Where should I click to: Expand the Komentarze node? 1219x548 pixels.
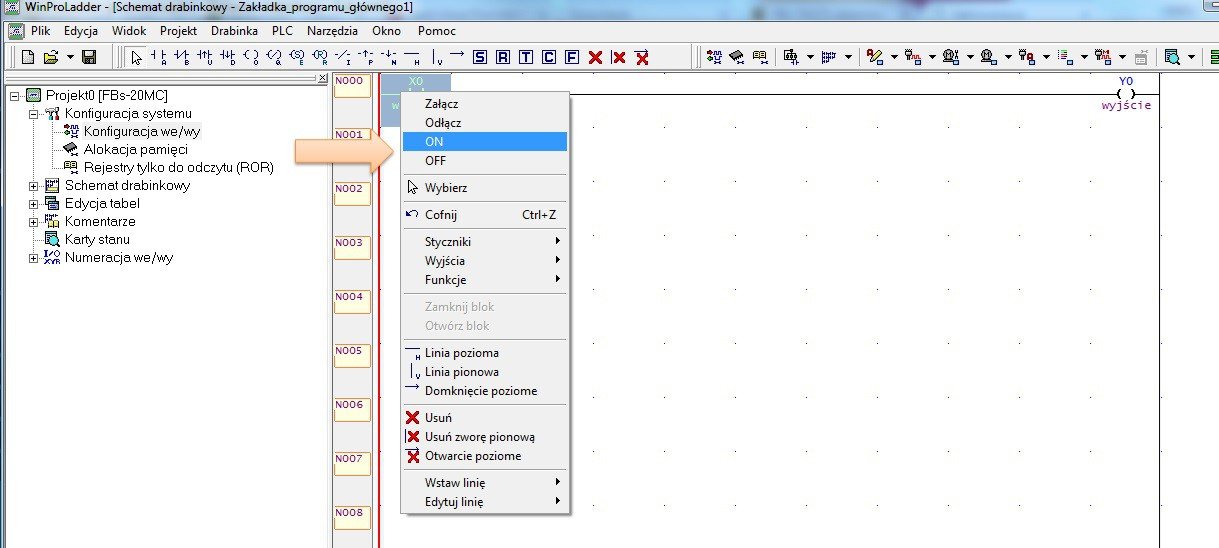click(34, 222)
